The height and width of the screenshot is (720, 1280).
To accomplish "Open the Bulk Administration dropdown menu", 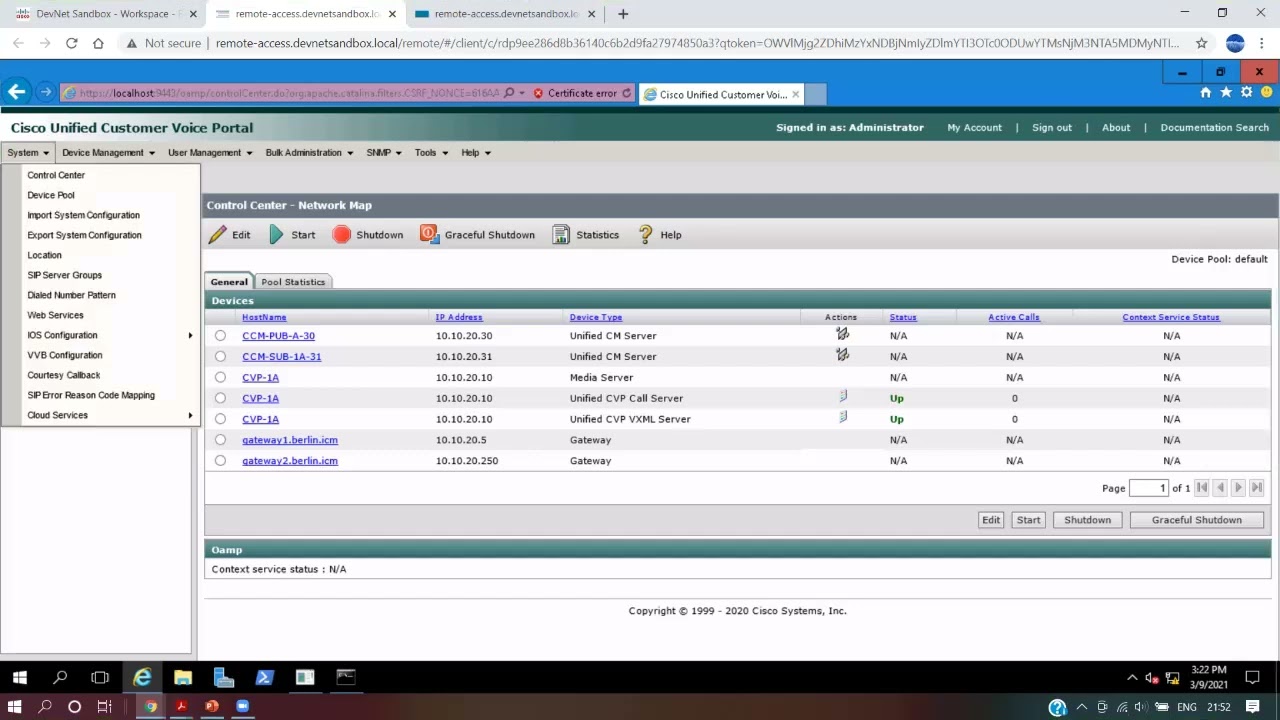I will 309,153.
